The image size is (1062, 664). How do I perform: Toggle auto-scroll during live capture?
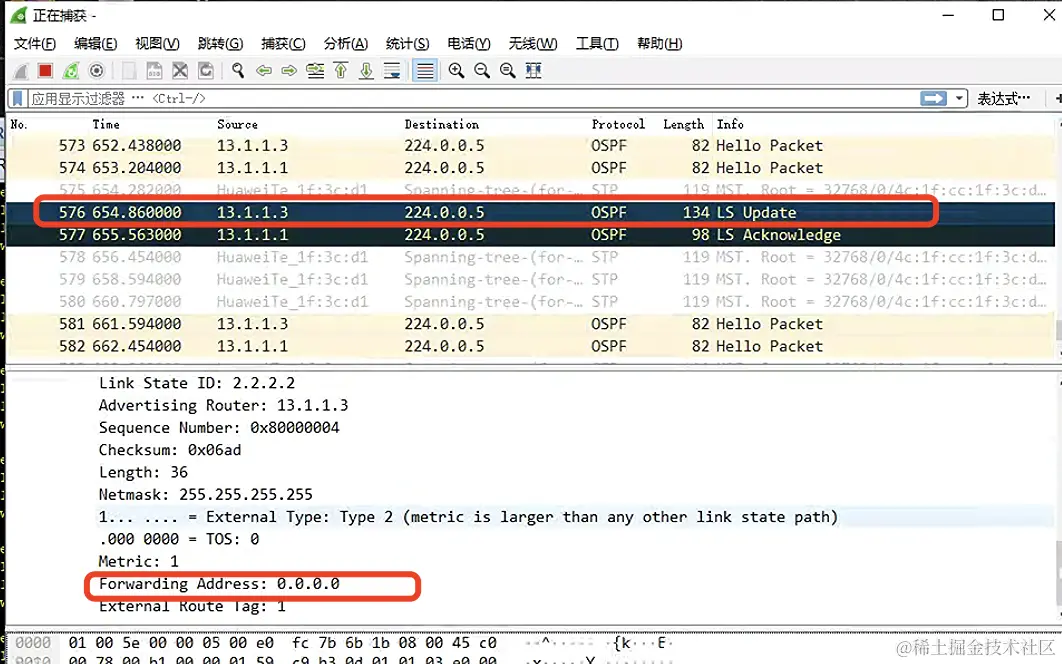click(392, 70)
